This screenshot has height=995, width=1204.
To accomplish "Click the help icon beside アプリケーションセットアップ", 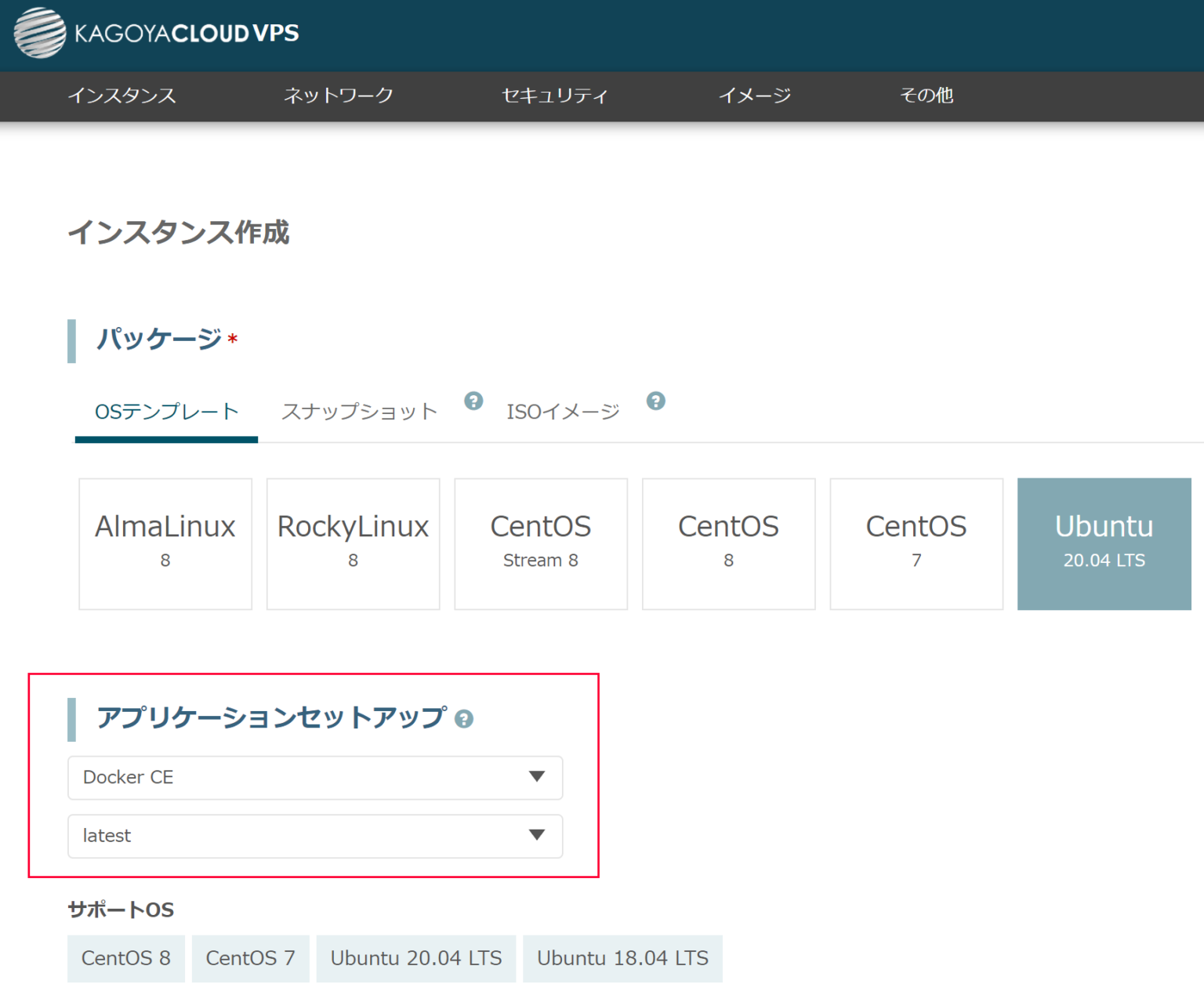I will click(464, 717).
